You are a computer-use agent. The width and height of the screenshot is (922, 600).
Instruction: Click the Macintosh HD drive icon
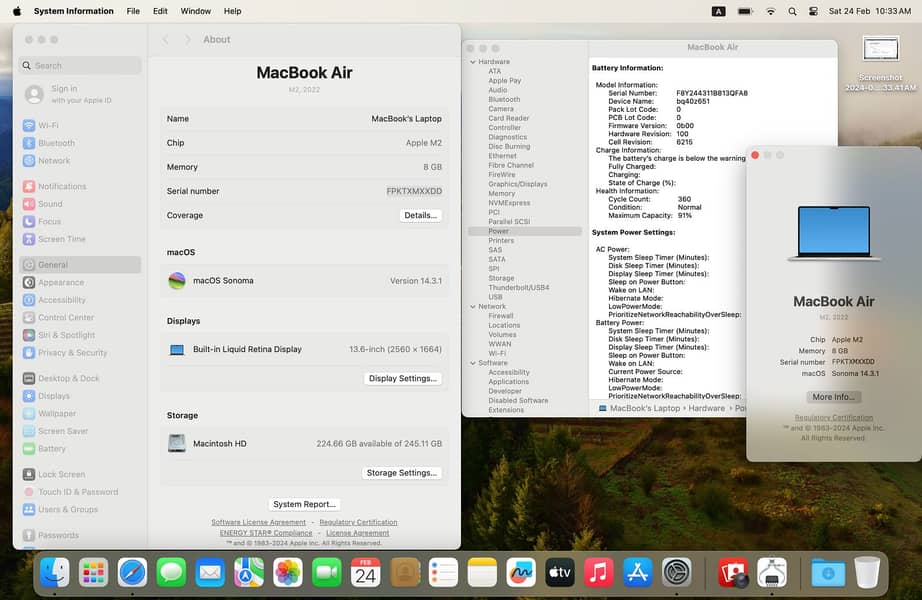(177, 443)
